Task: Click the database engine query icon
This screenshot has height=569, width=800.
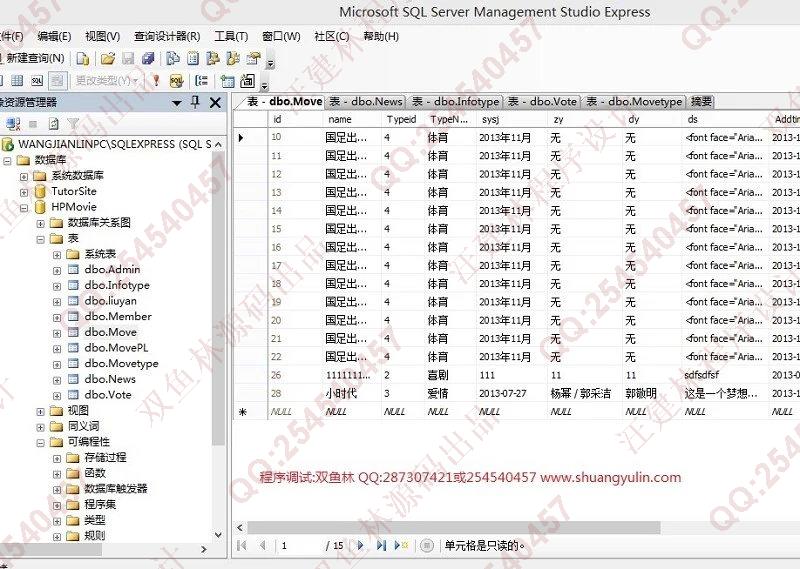Action: [82, 59]
